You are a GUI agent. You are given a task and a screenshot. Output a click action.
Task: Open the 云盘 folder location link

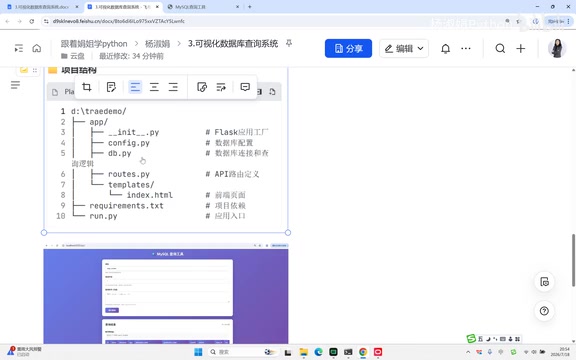(x=73, y=56)
